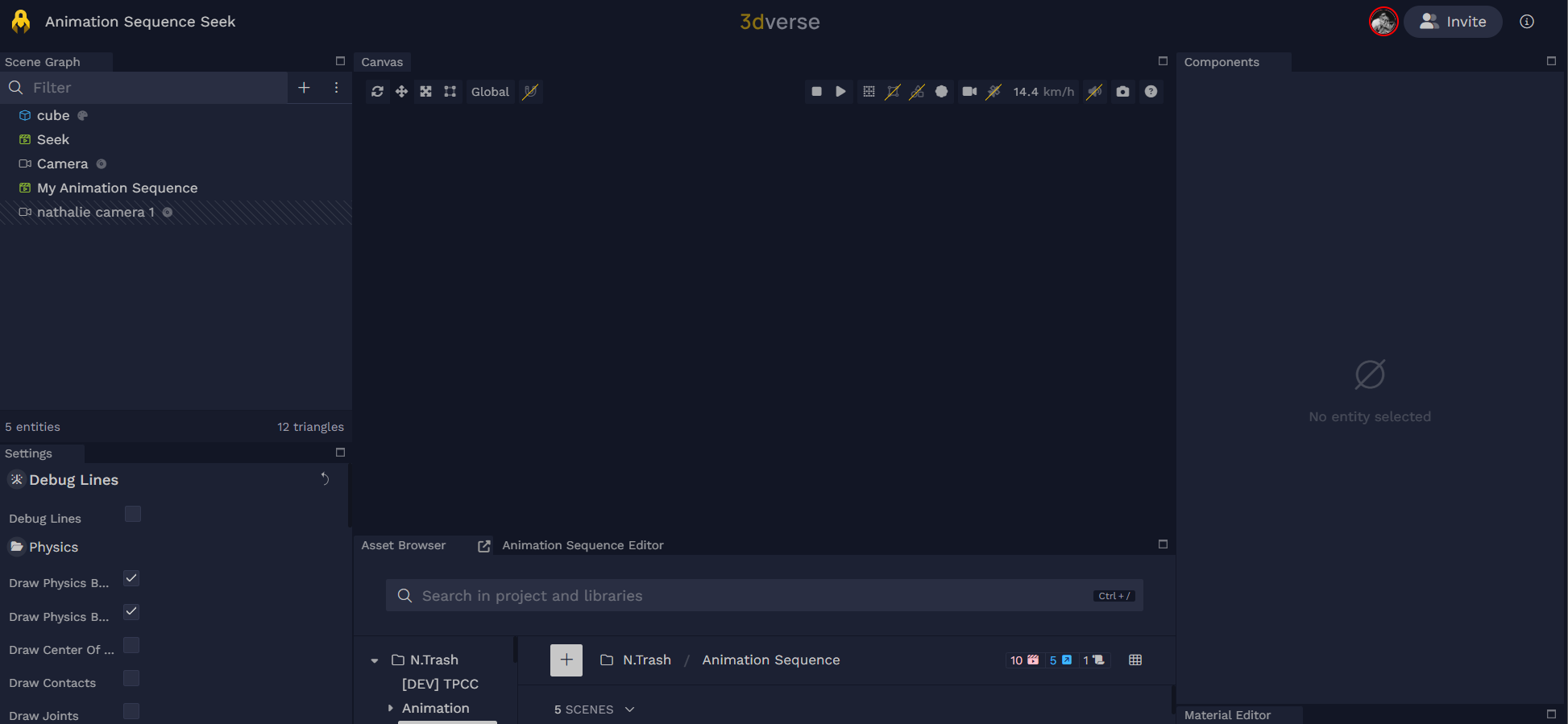Toggle the grid display icon in Canvas

(869, 92)
